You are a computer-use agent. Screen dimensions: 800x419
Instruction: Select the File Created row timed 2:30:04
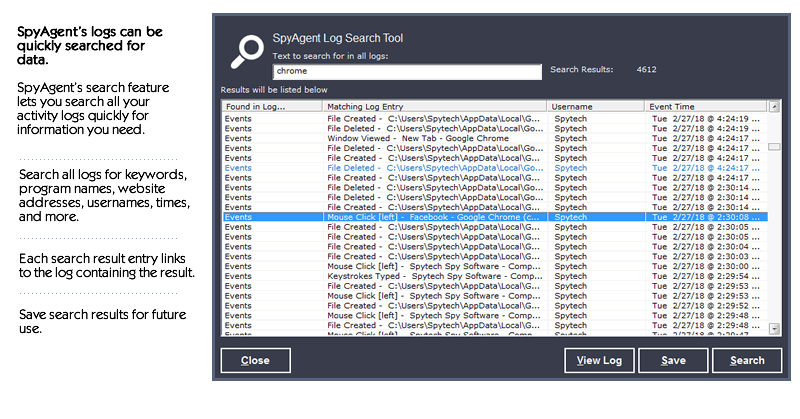(495, 247)
